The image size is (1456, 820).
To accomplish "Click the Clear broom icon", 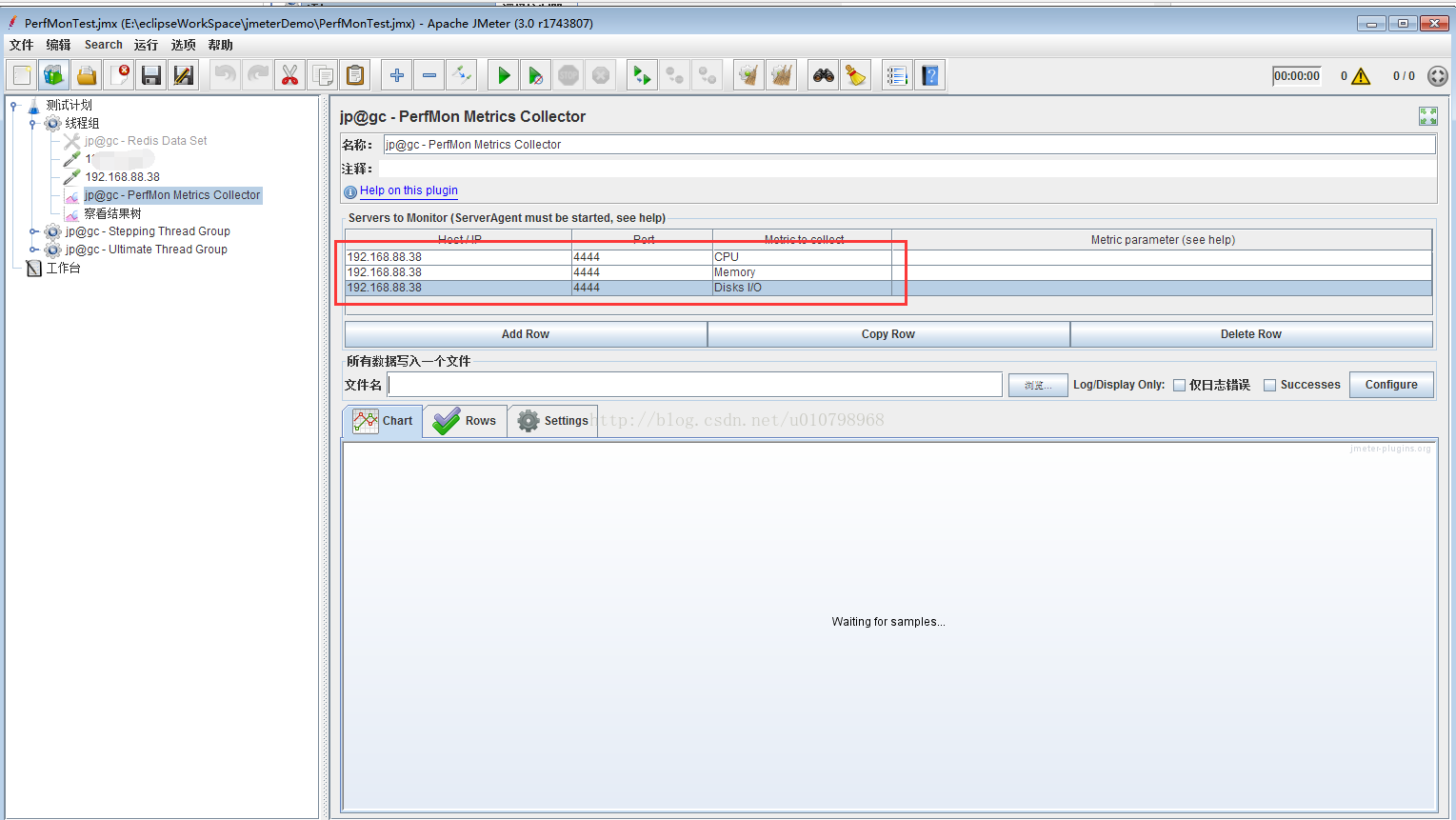I will pos(749,75).
